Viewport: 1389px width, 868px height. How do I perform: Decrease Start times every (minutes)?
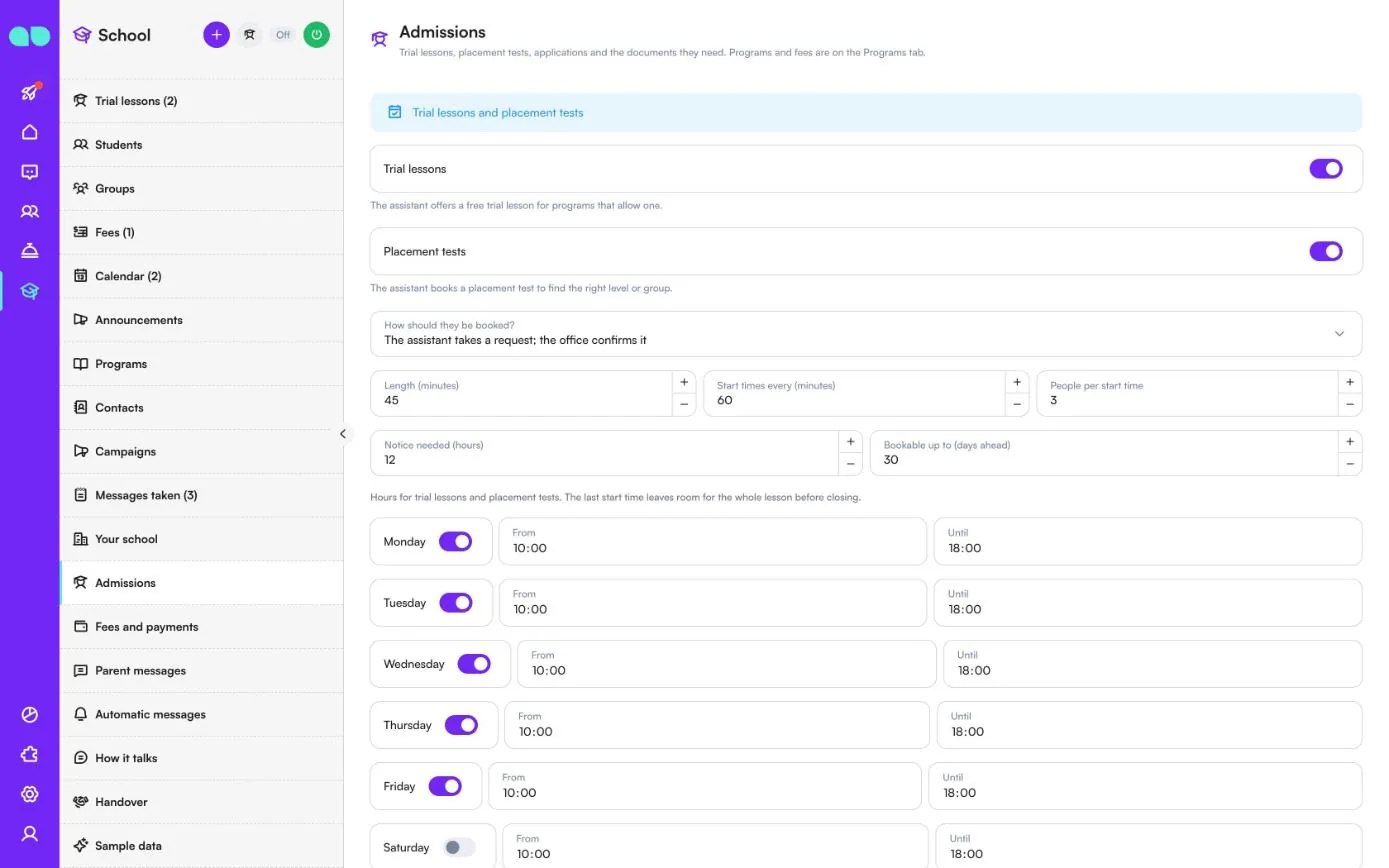point(1017,405)
